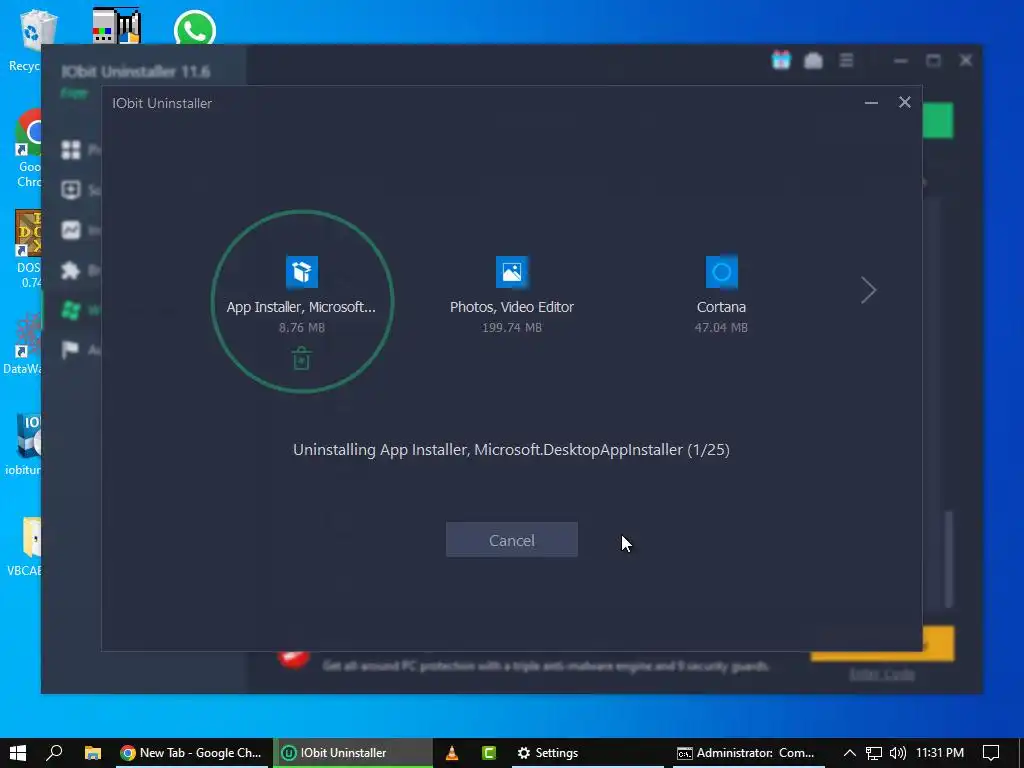Show hidden system tray icons

coord(849,753)
